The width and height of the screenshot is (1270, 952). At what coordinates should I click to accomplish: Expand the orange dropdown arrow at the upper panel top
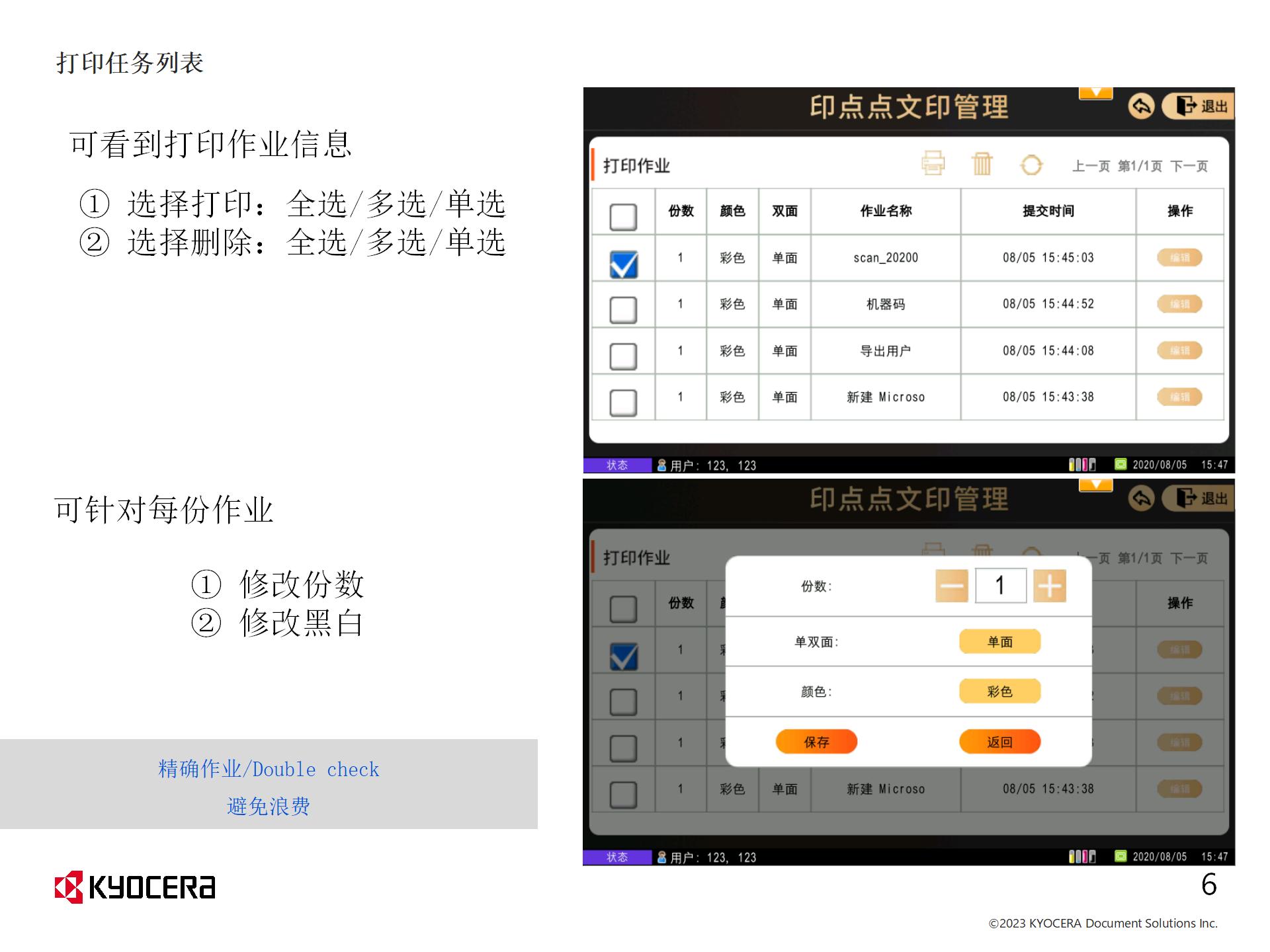coord(1095,93)
